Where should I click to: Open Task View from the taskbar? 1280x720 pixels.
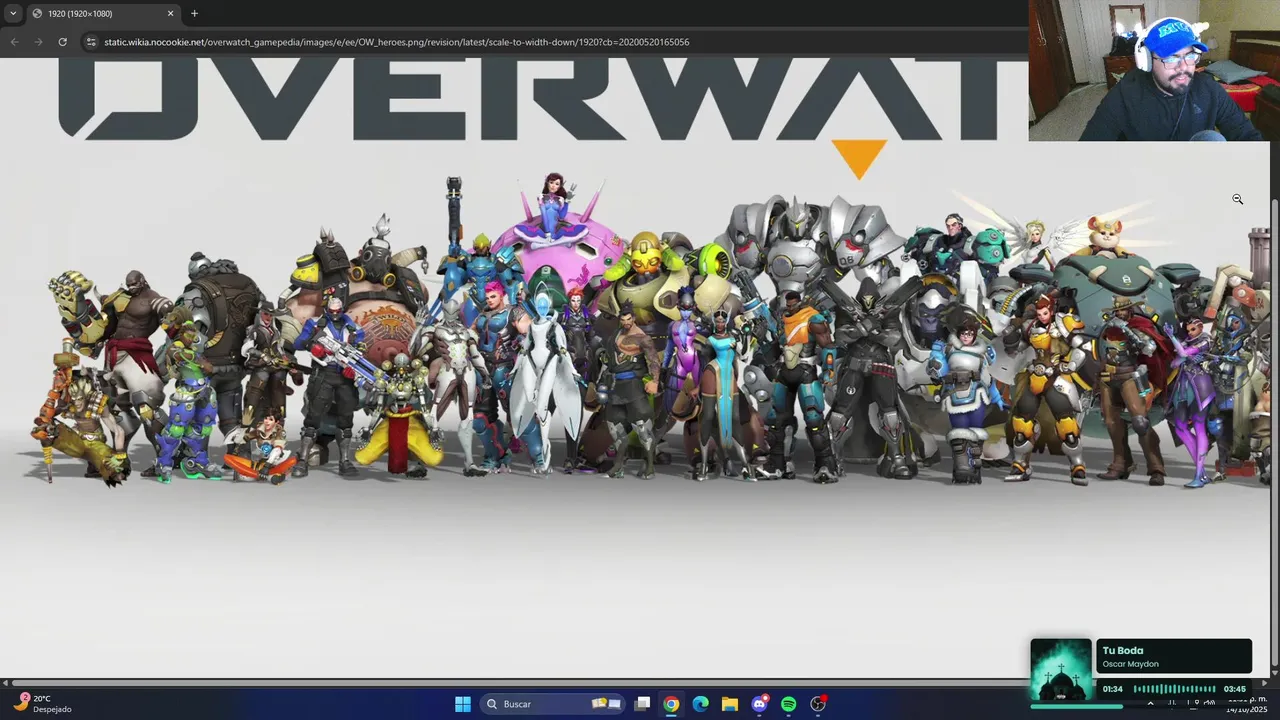642,704
